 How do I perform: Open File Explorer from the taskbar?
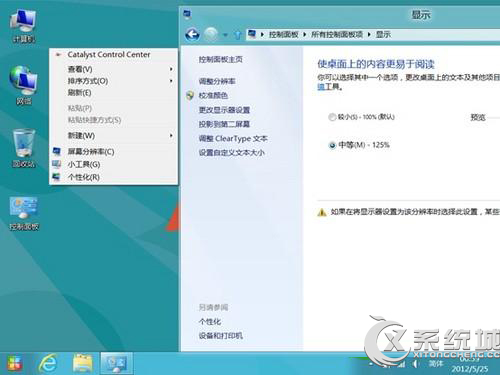tap(82, 363)
